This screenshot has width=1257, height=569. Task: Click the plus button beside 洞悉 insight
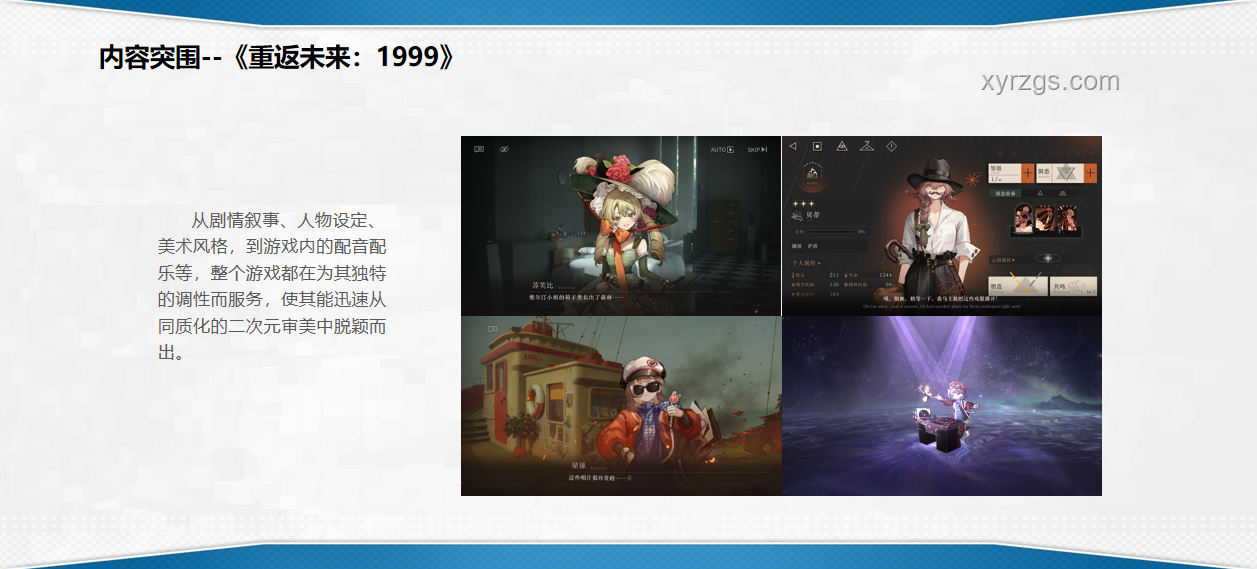click(x=1090, y=173)
